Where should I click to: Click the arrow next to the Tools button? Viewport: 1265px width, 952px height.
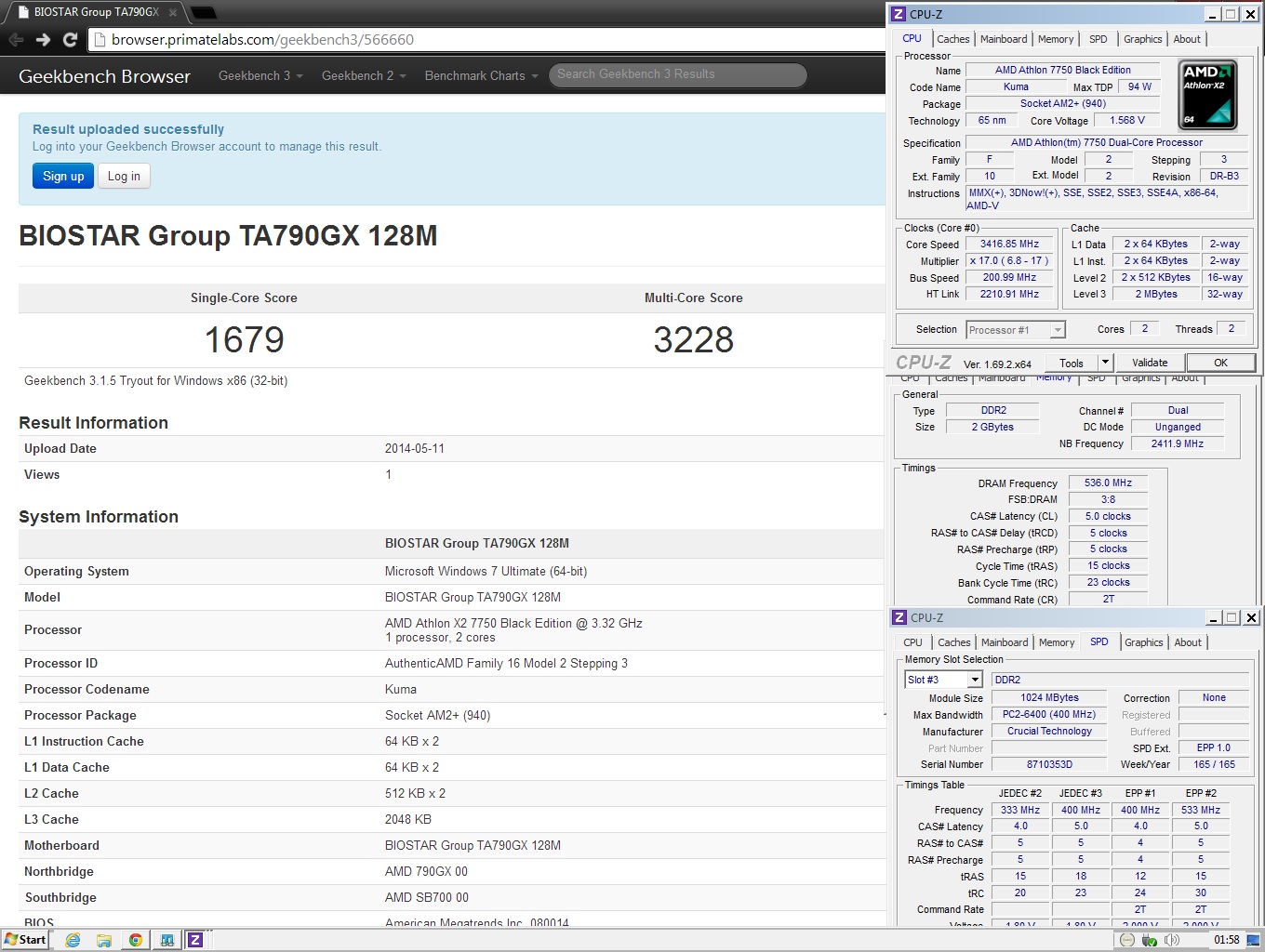[1105, 363]
